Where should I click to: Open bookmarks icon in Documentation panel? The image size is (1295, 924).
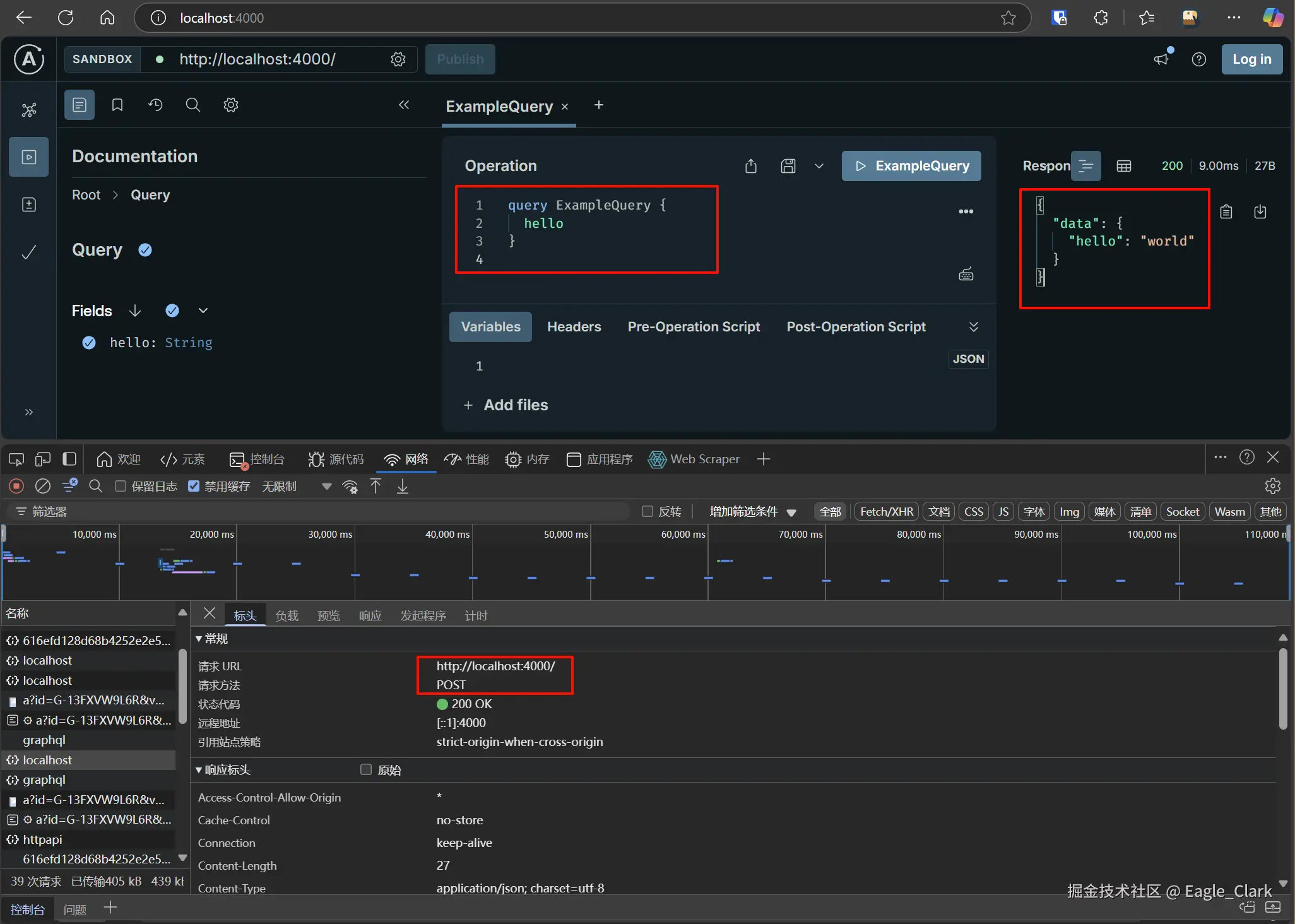click(117, 105)
